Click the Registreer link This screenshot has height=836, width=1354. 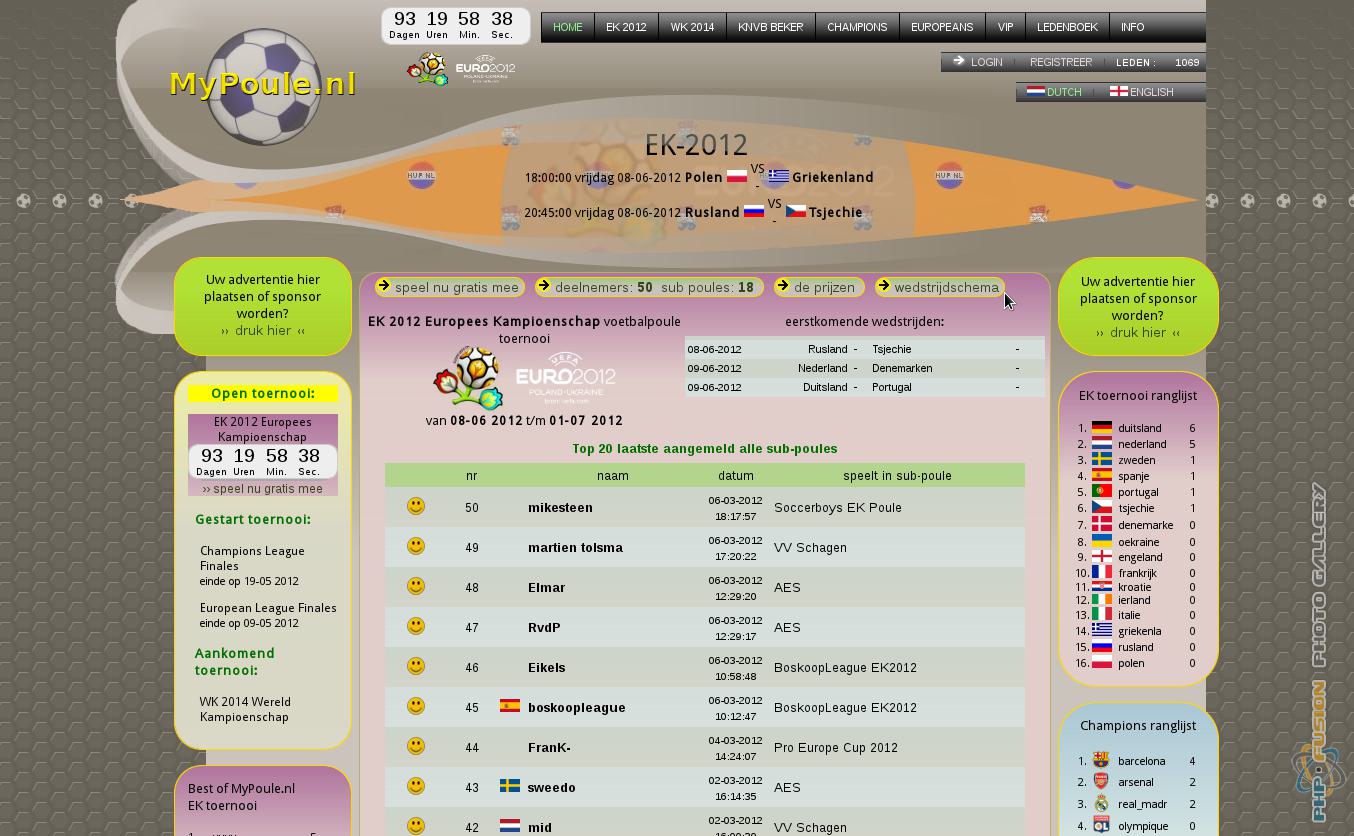click(x=1061, y=62)
